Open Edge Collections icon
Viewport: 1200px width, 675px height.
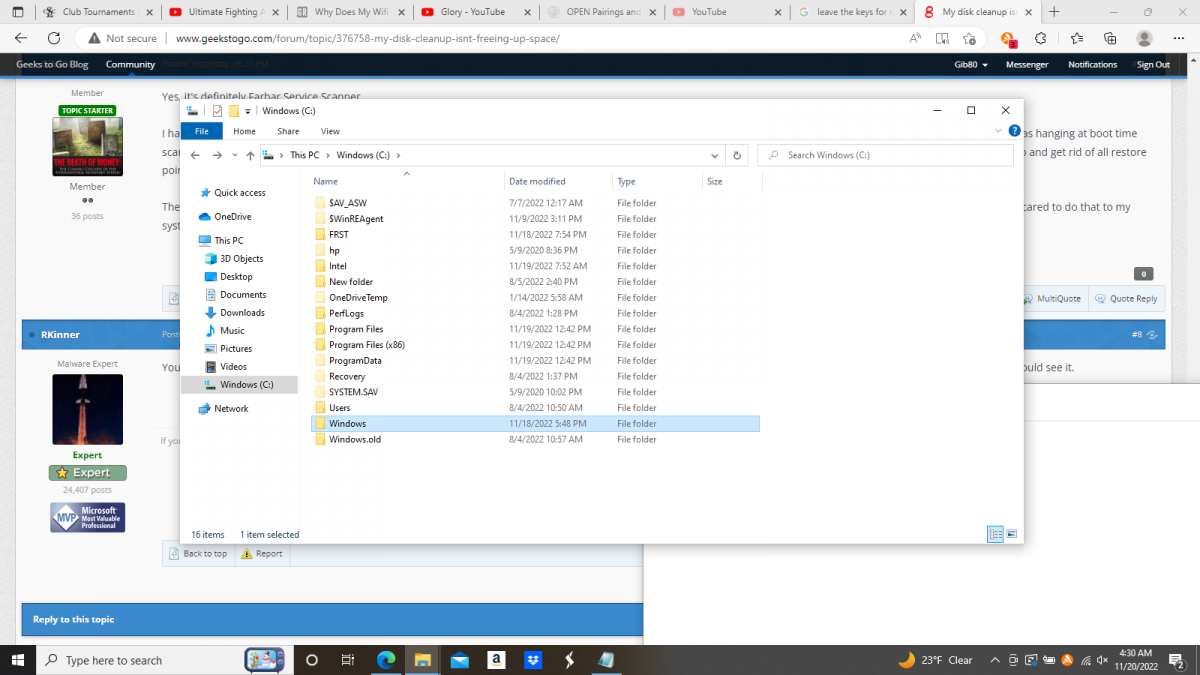[1110, 38]
